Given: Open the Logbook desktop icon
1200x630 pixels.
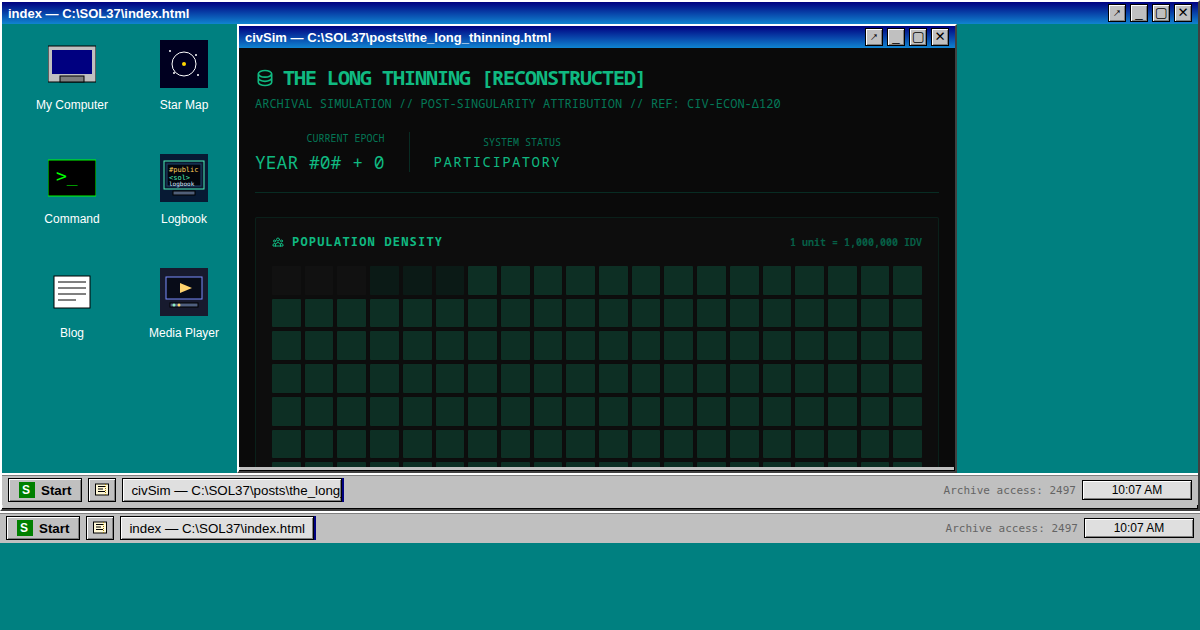Looking at the screenshot, I should tap(184, 179).
